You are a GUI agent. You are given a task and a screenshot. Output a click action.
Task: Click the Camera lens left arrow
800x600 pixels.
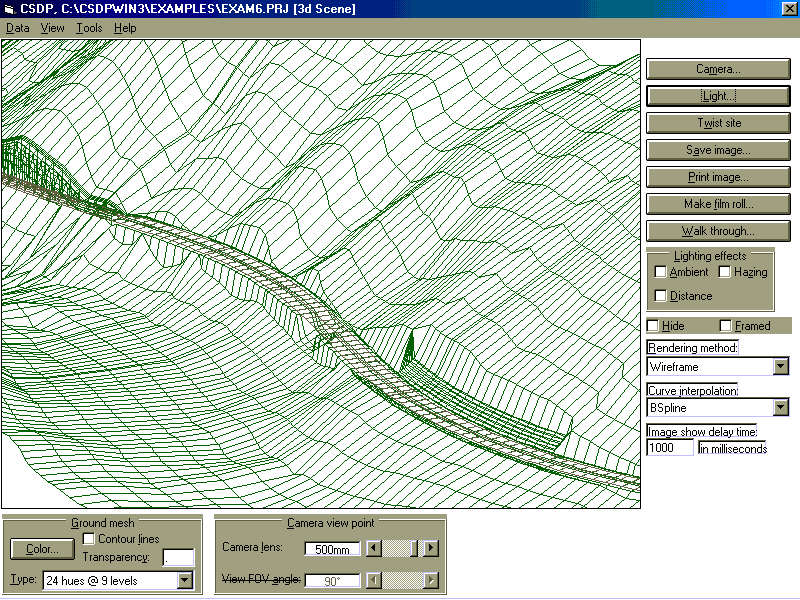pyautogui.click(x=374, y=548)
